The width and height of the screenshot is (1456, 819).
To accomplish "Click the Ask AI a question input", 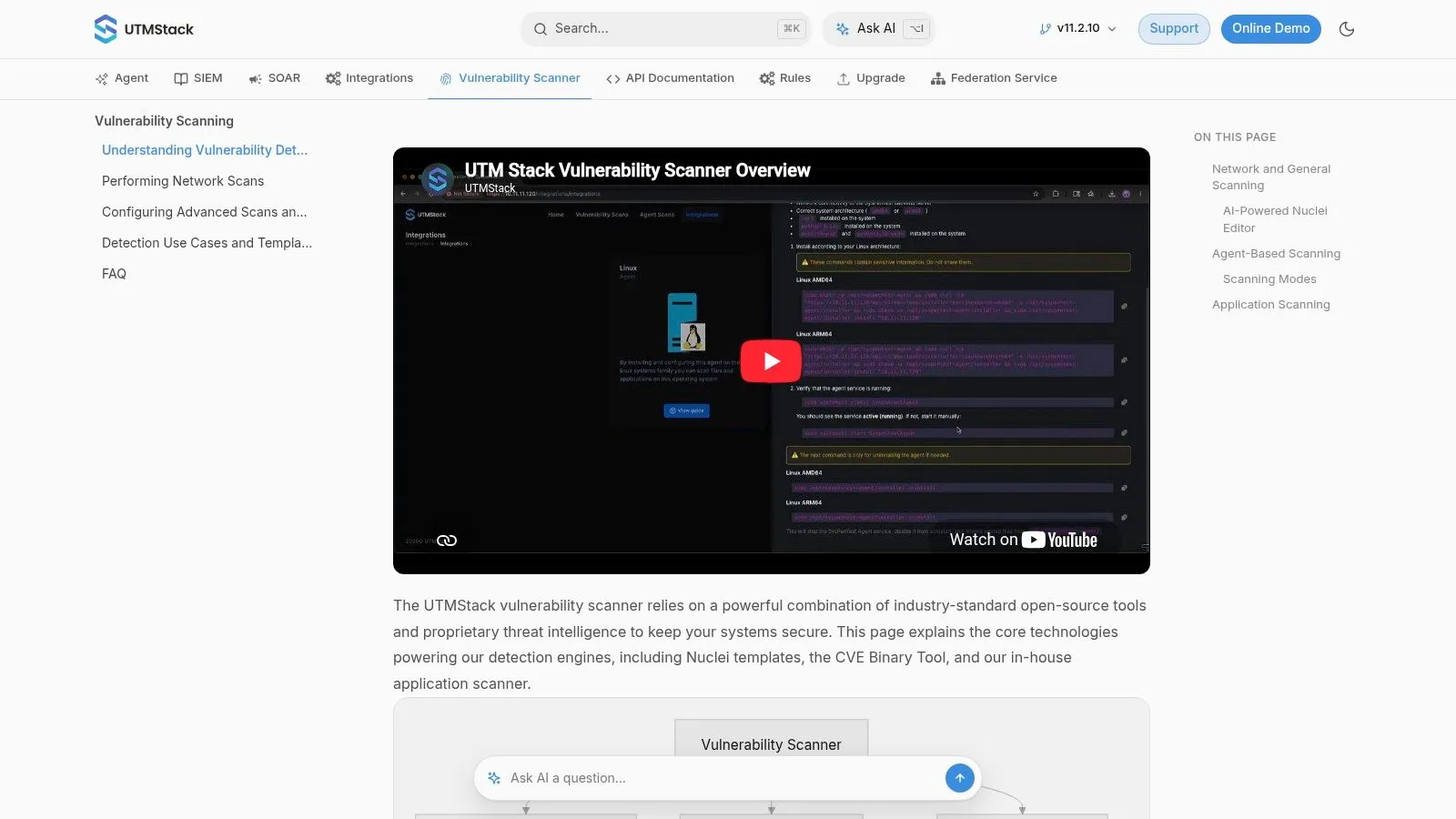I will [723, 778].
